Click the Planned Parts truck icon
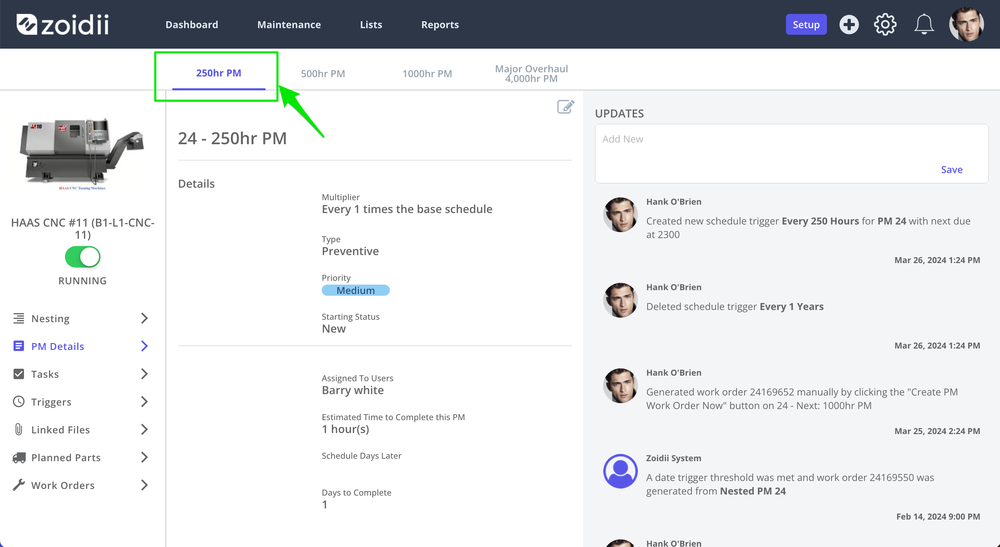 [x=19, y=458]
